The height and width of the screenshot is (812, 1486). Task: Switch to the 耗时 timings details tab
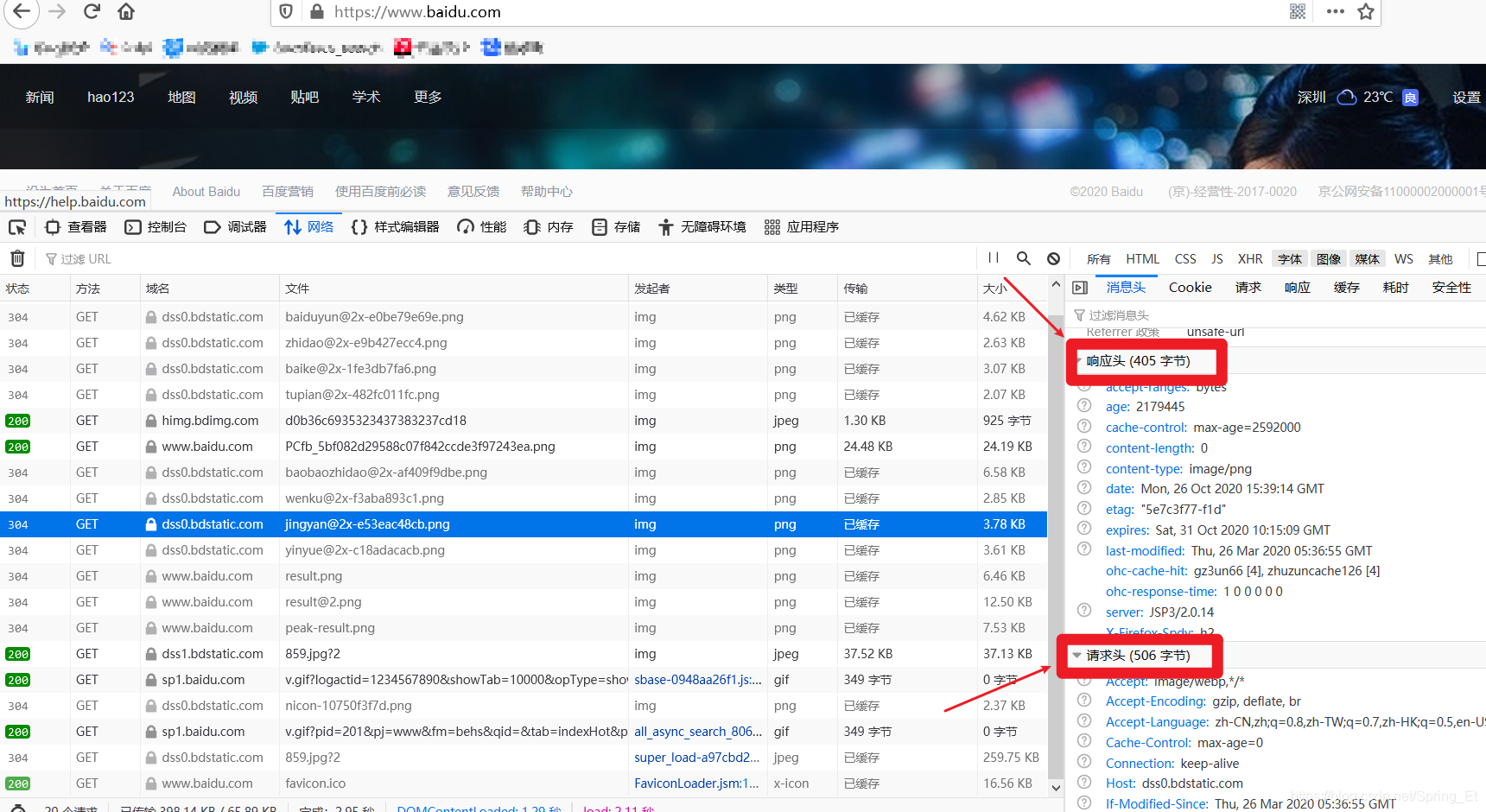(x=1395, y=288)
